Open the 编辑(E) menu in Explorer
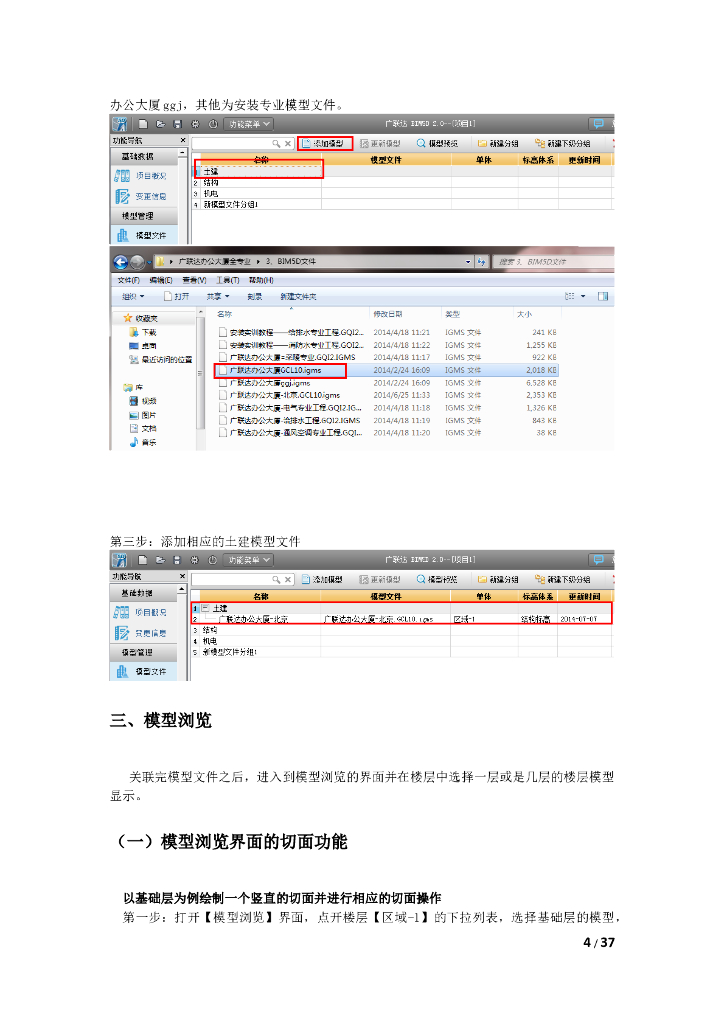The height and width of the screenshot is (1024, 724). coord(161,280)
